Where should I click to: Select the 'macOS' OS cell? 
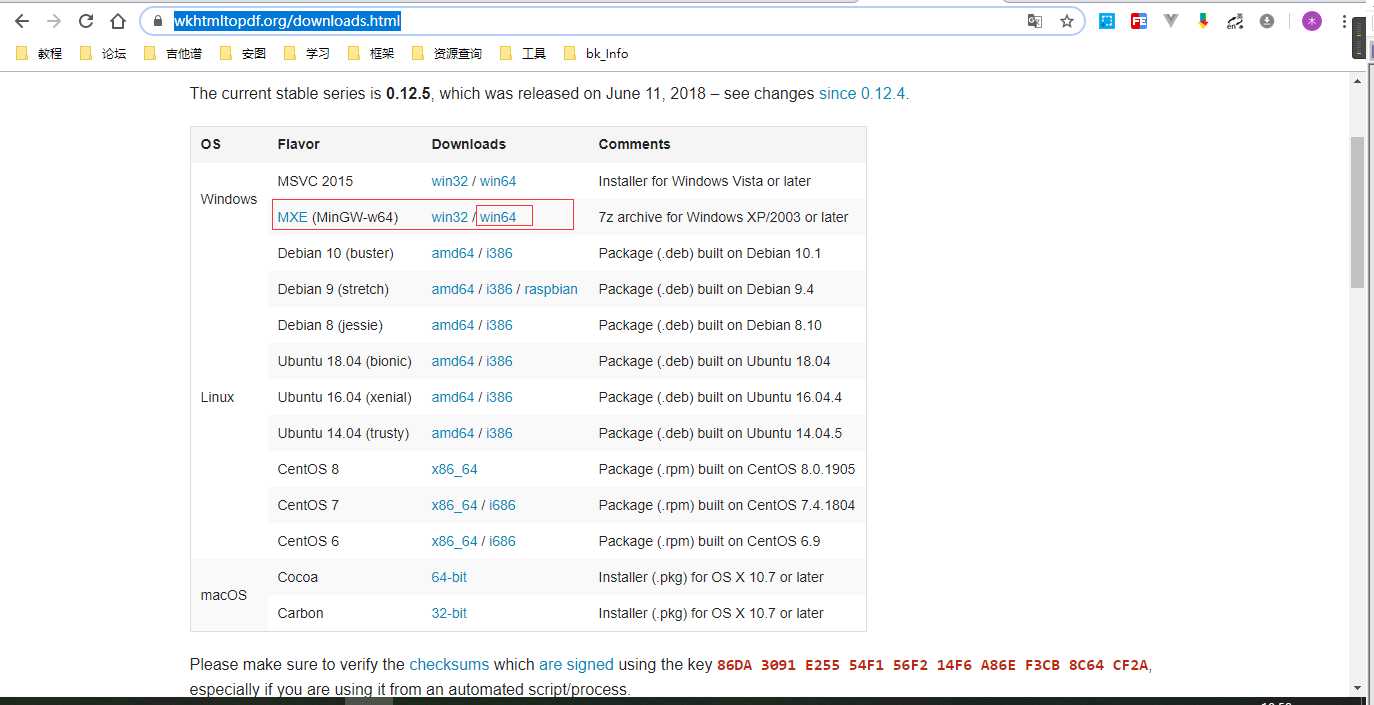tap(224, 595)
